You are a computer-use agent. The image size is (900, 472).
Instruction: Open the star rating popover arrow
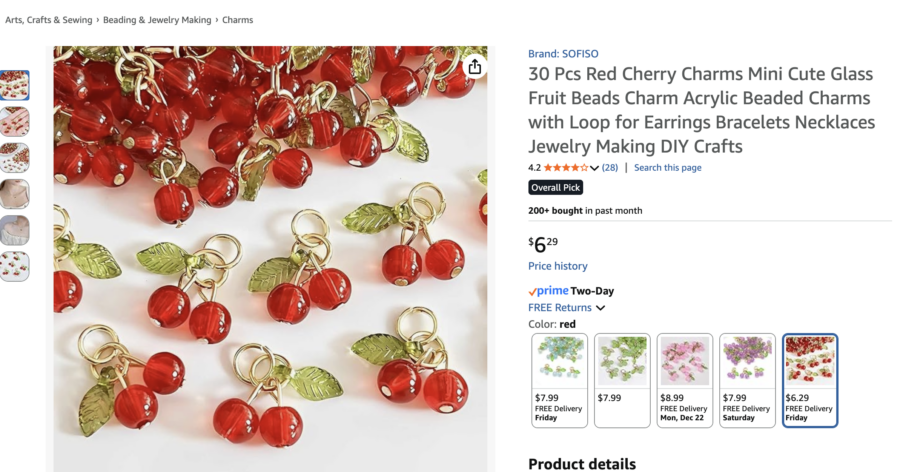tap(594, 168)
